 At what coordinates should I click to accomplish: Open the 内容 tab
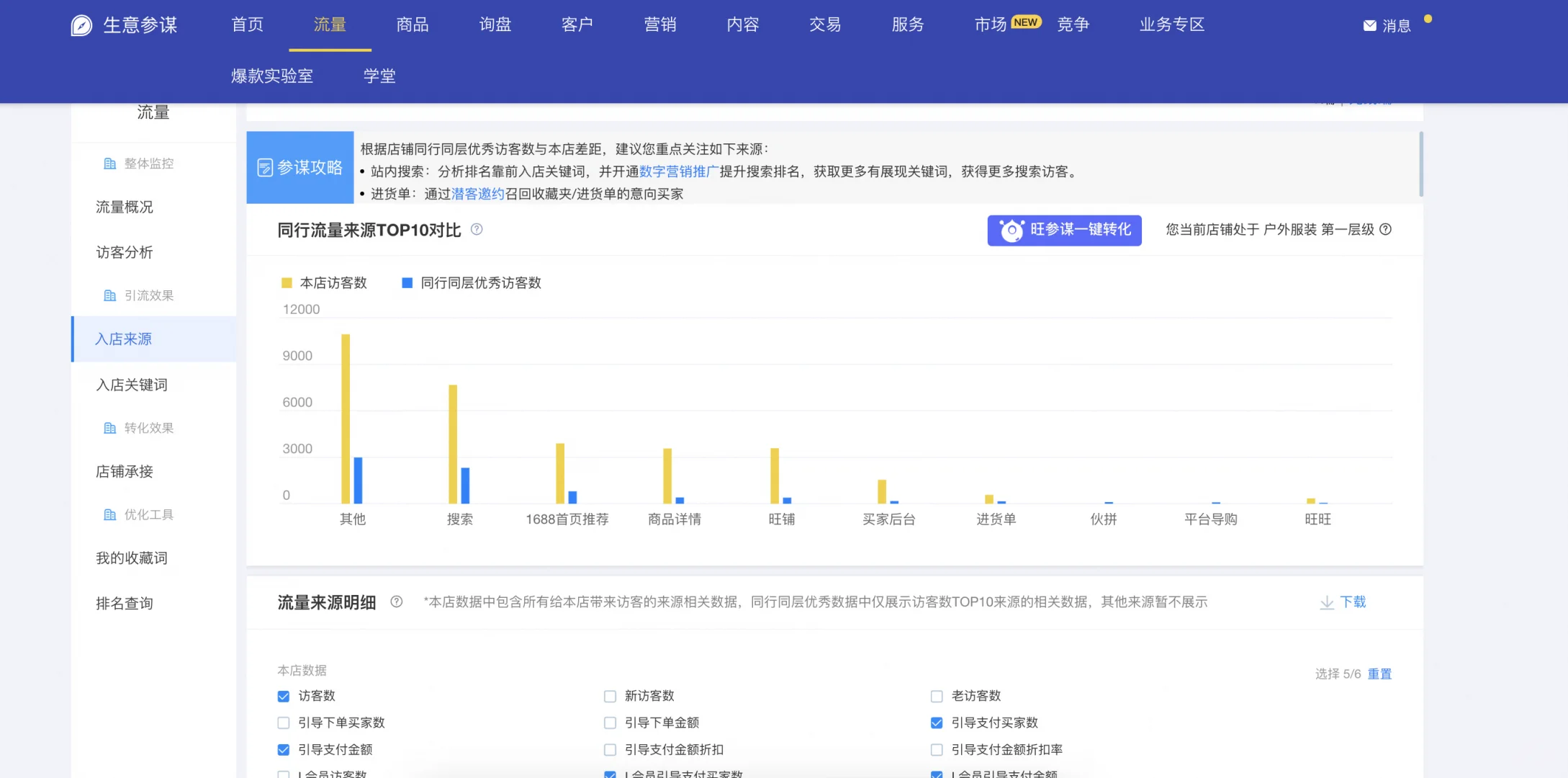[x=743, y=25]
